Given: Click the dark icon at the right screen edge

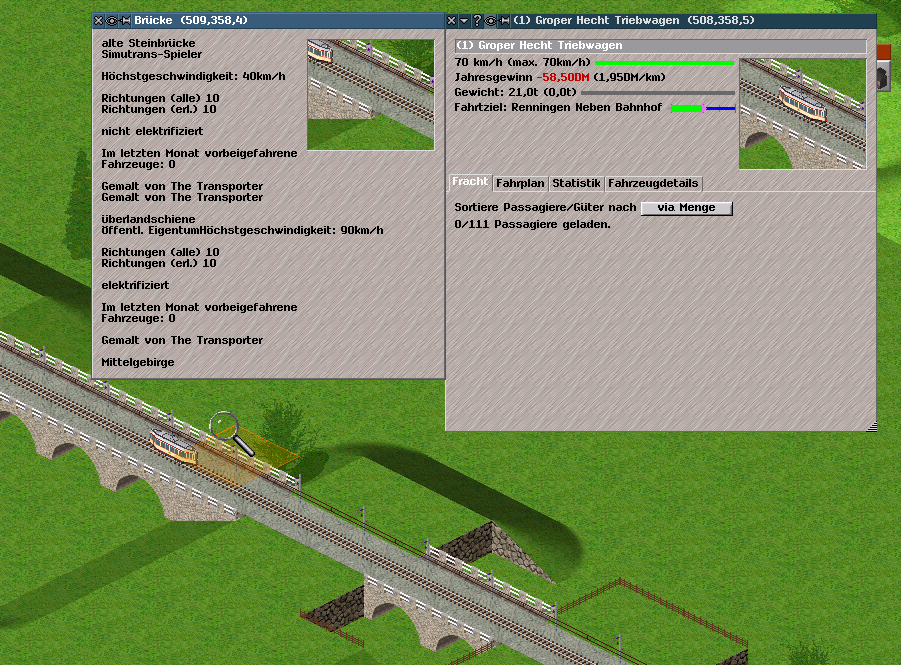Looking at the screenshot, I should coord(884,78).
